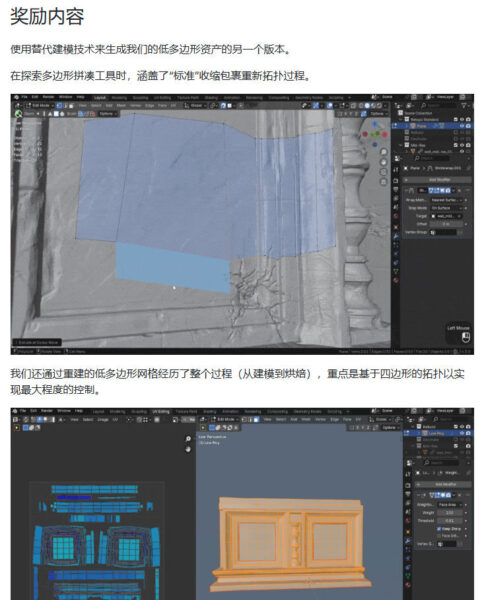This screenshot has width=484, height=600.
Task: Open Snap Mode On Surface dropdown
Action: pos(447,208)
